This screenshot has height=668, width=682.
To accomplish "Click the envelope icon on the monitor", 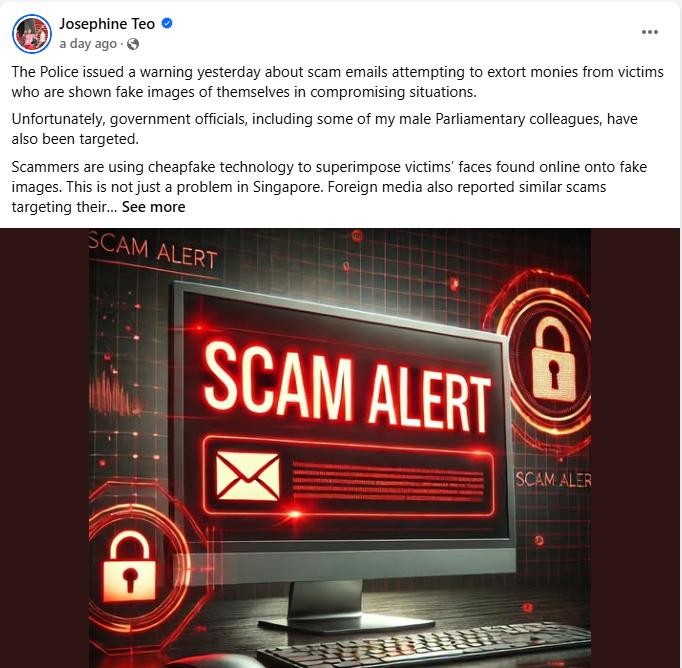I will click(x=247, y=476).
